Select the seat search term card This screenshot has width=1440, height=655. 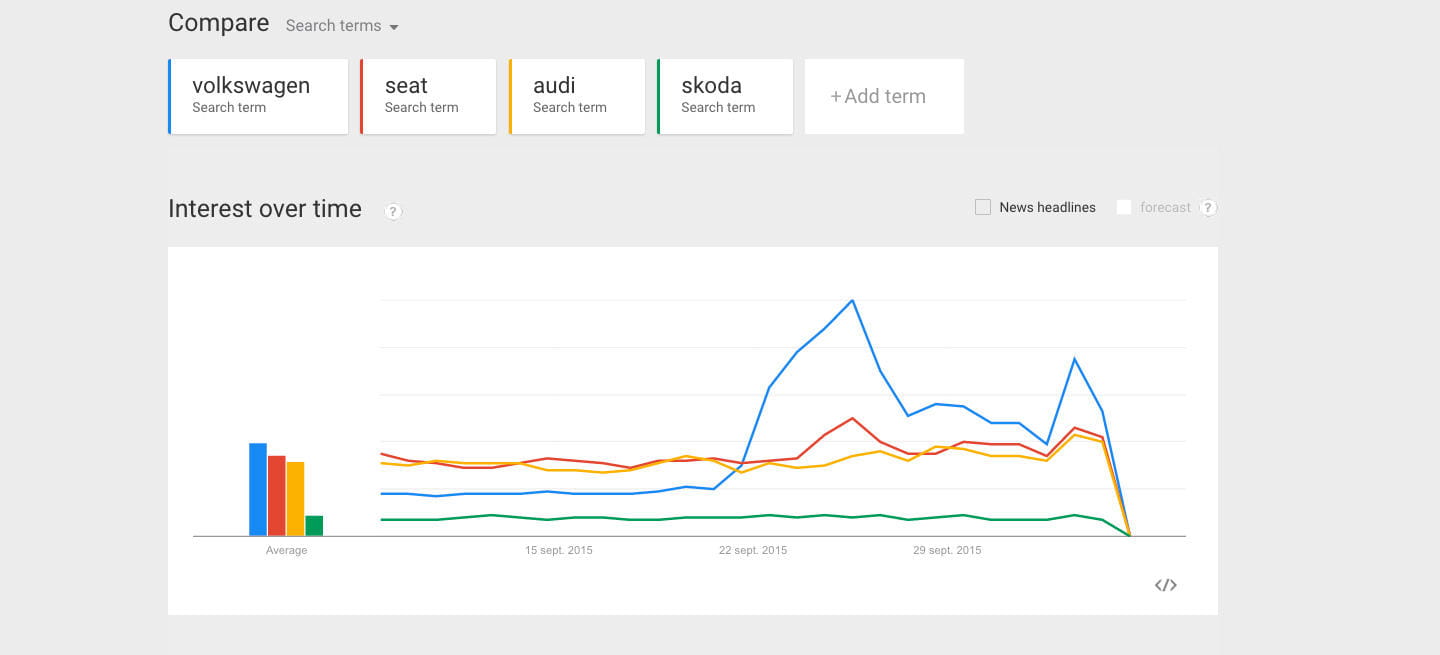[x=428, y=96]
